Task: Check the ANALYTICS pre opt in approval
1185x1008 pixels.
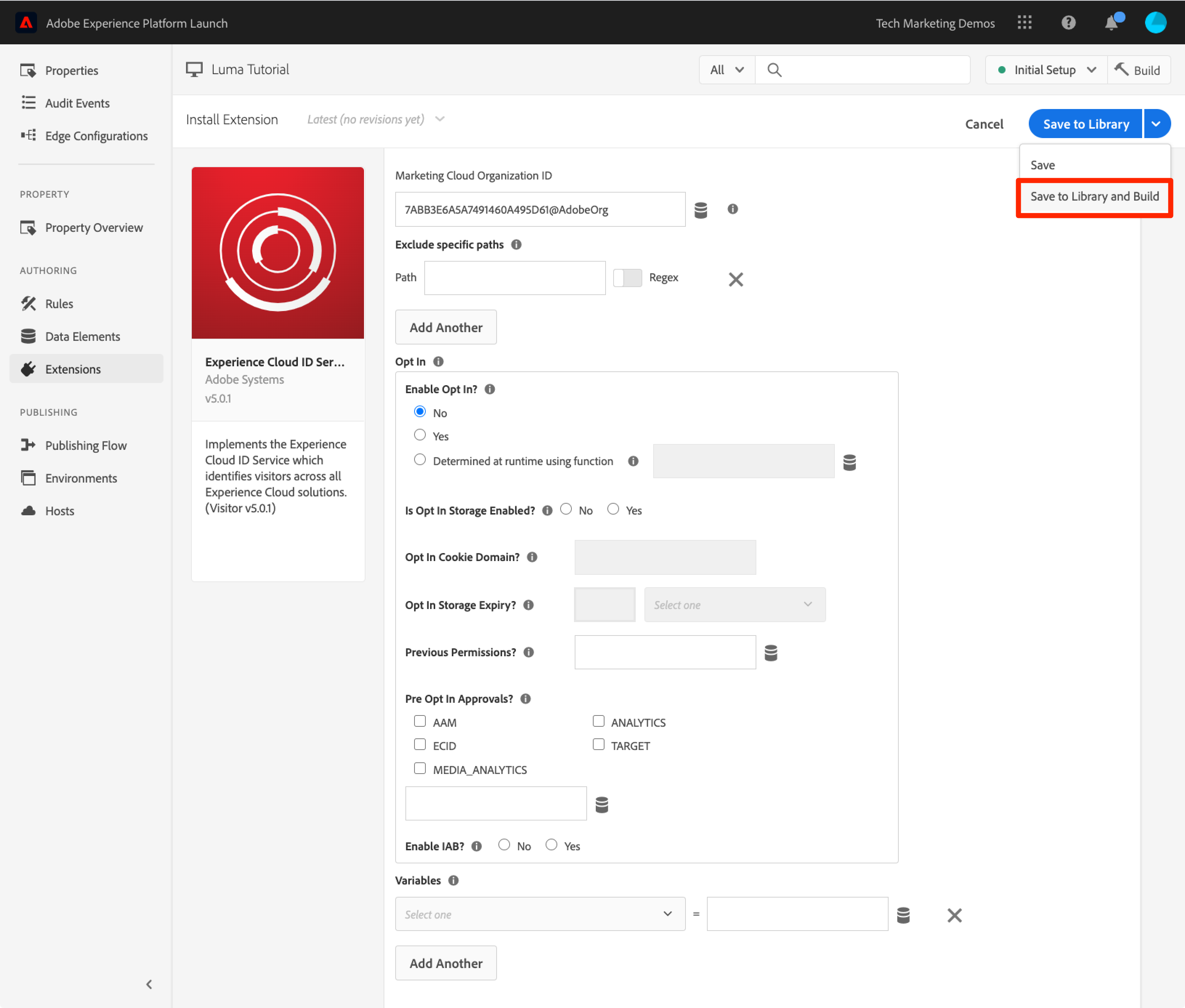Action: (x=598, y=721)
